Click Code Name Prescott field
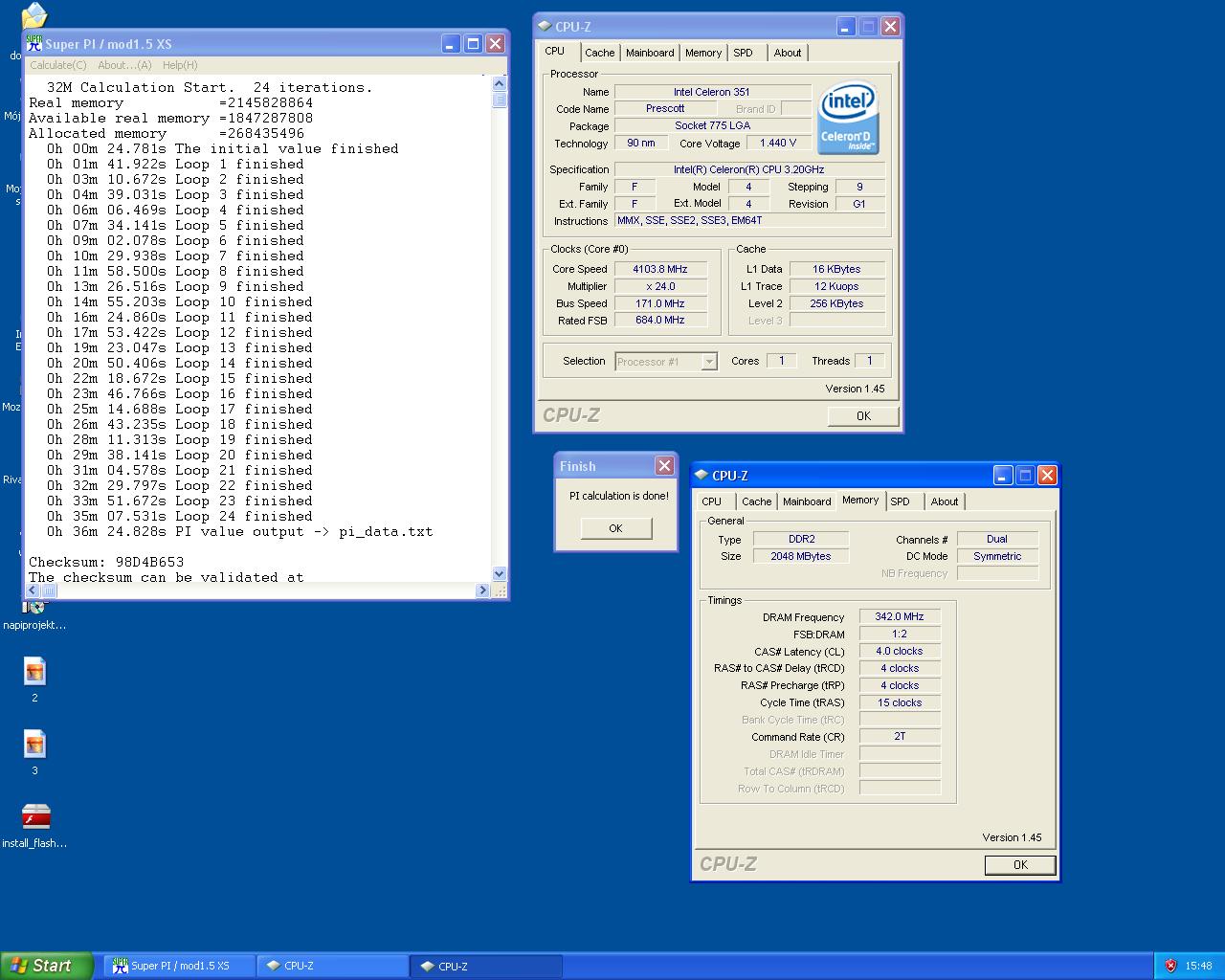Viewport: 1225px width, 980px height. [665, 109]
